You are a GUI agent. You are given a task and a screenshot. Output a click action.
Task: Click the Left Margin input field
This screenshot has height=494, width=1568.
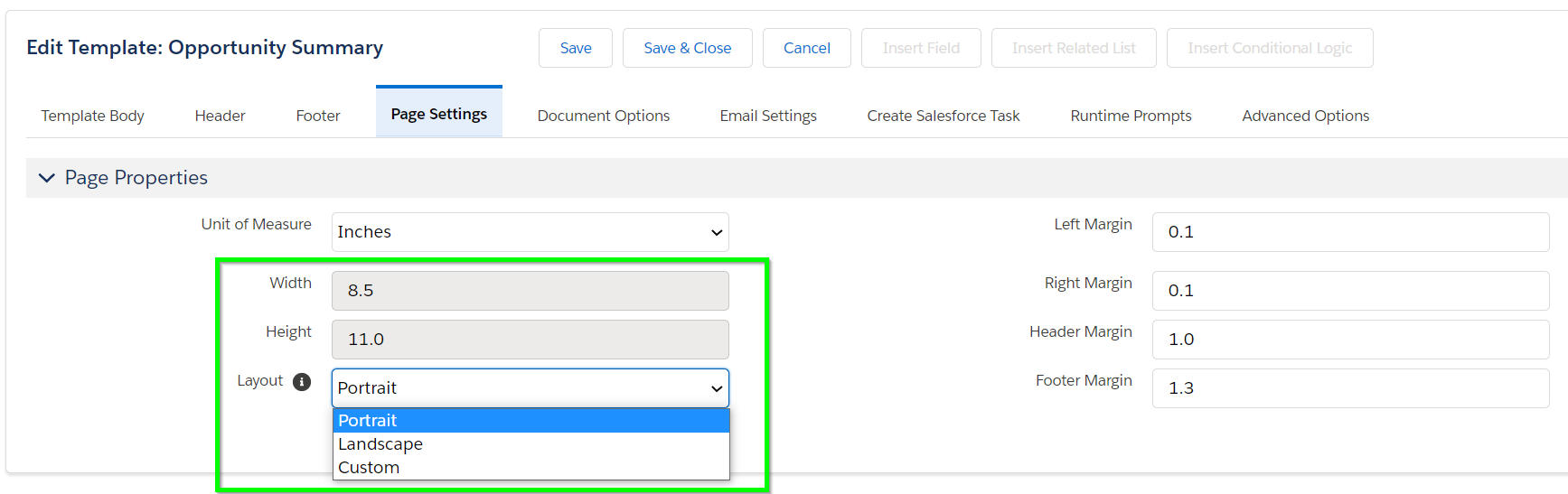point(1351,232)
